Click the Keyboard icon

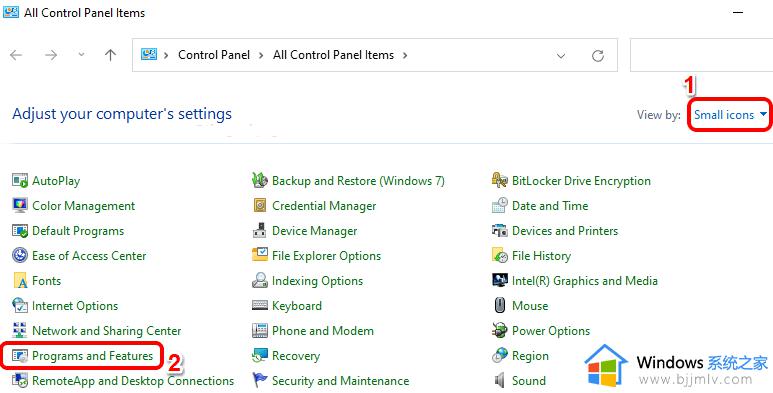coord(260,306)
